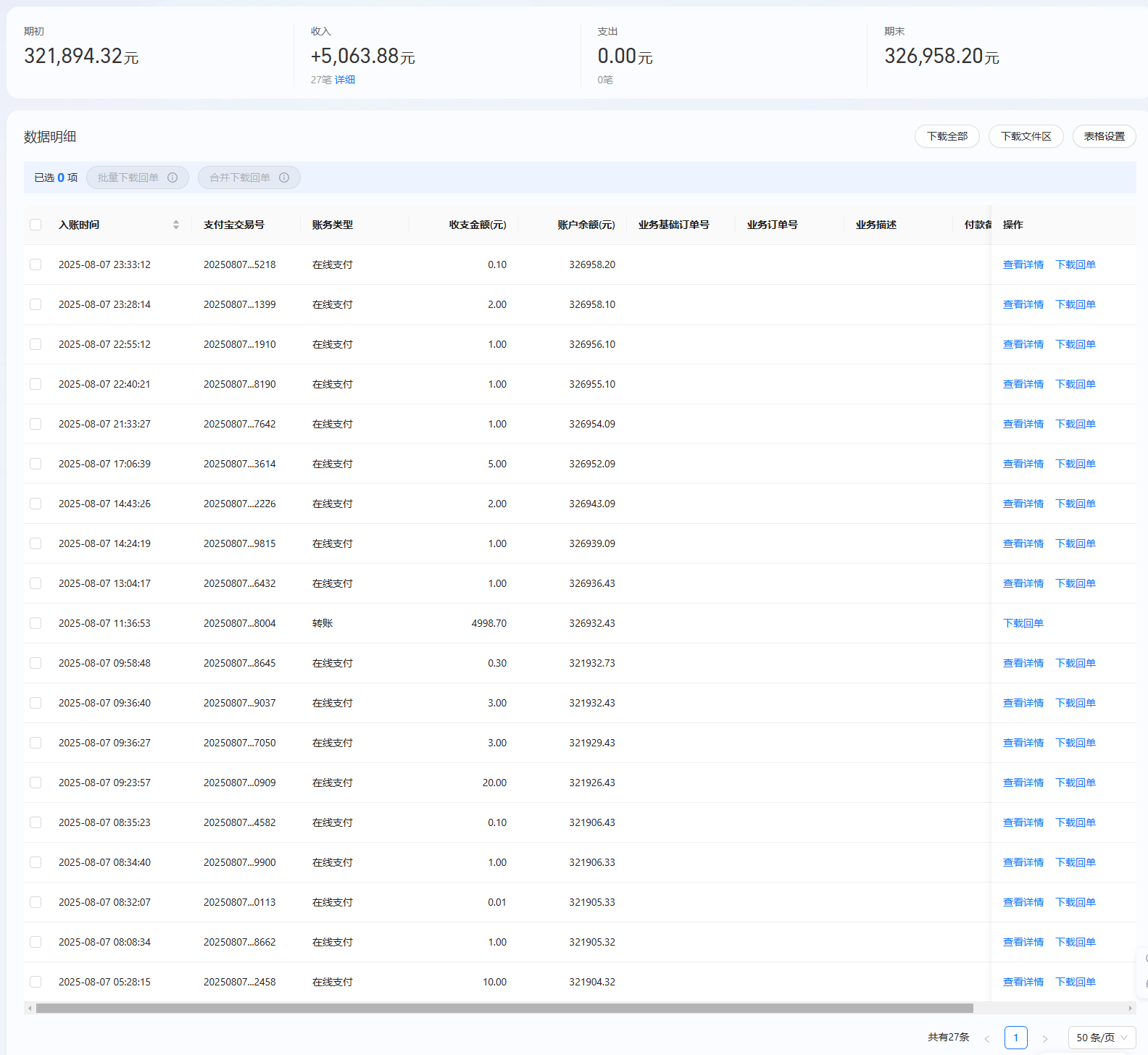Select page 1 in pagination
1148x1055 pixels.
(1015, 1038)
